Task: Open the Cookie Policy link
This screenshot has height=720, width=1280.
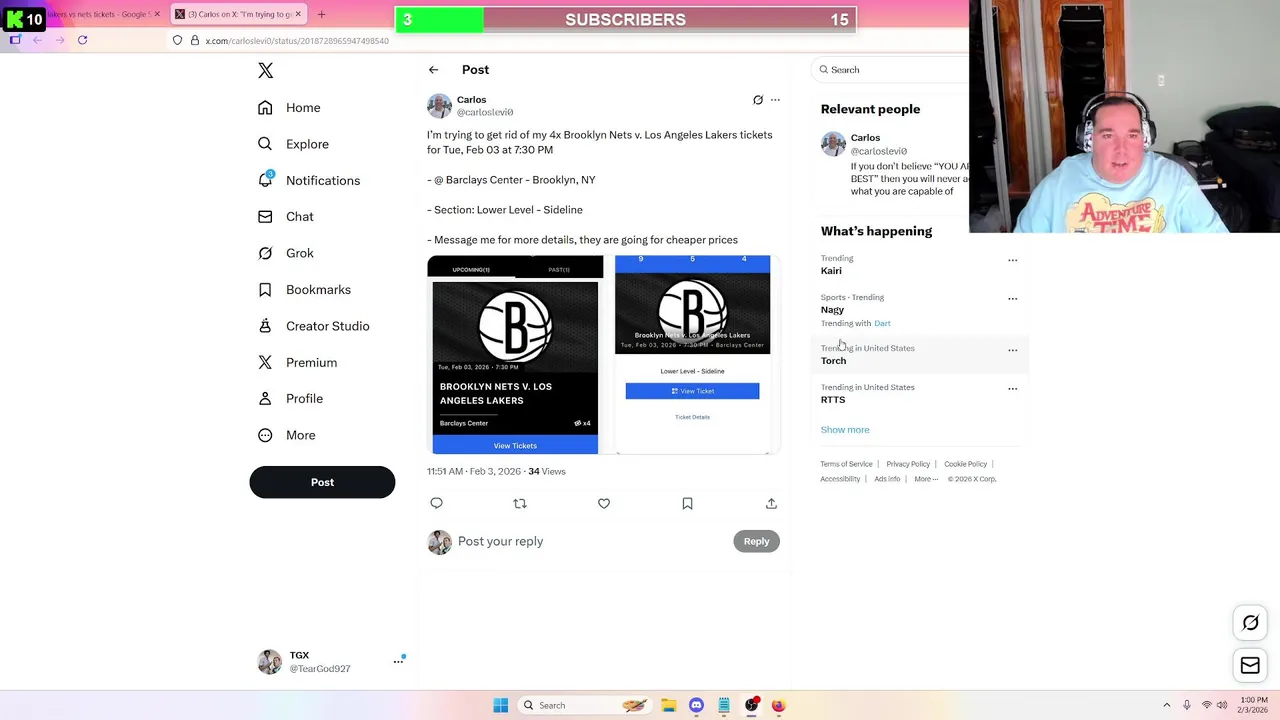Action: [965, 464]
